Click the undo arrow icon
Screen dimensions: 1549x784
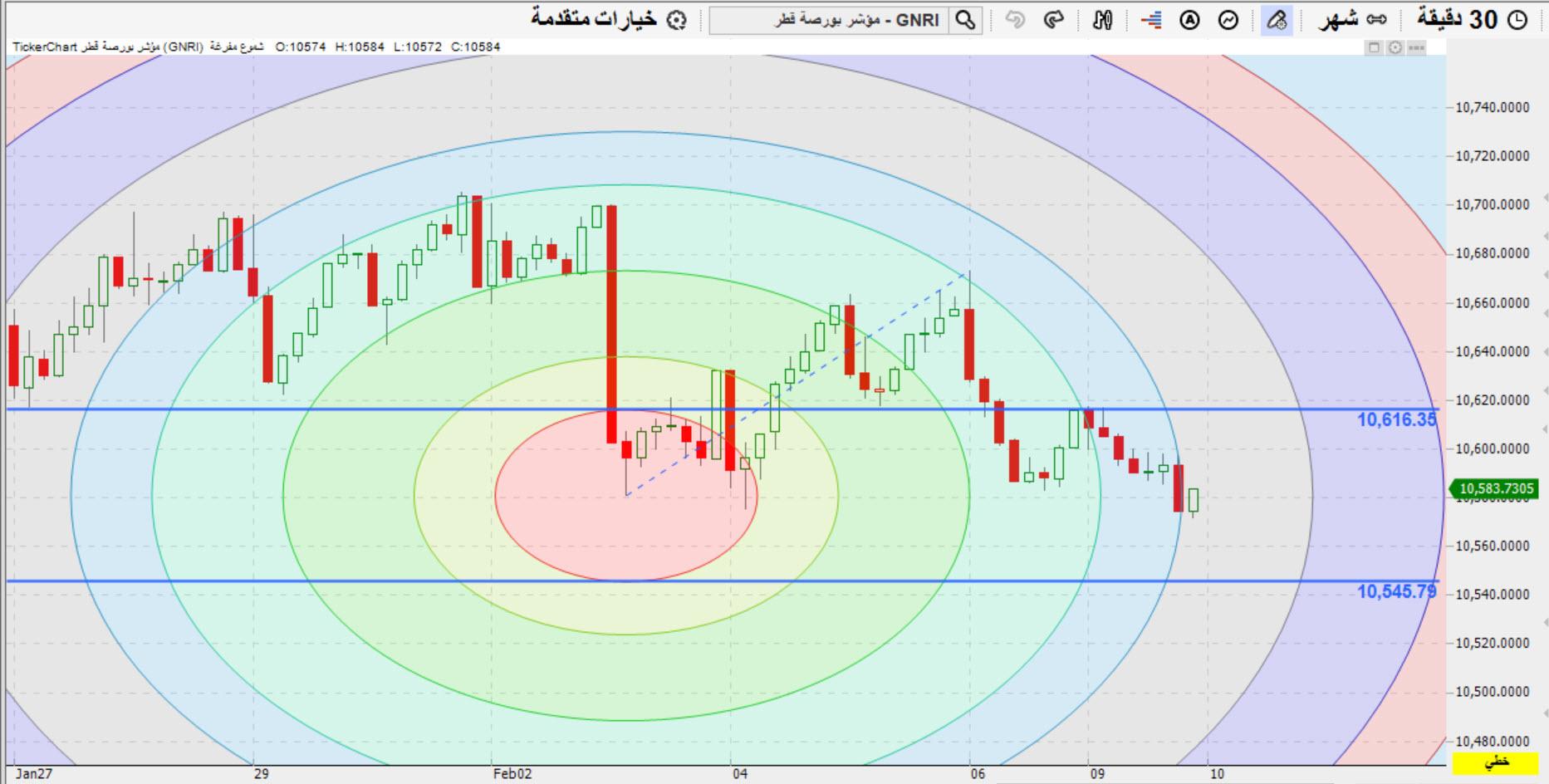1015,19
